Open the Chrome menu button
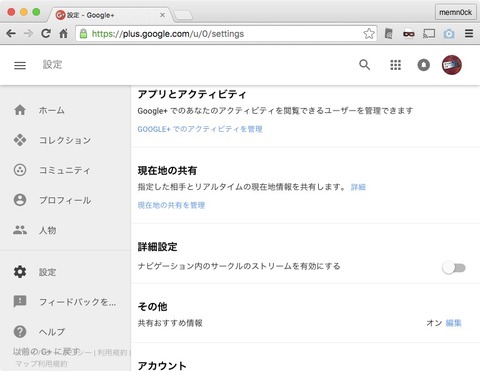Screen dimensions: 480x371 (469, 33)
